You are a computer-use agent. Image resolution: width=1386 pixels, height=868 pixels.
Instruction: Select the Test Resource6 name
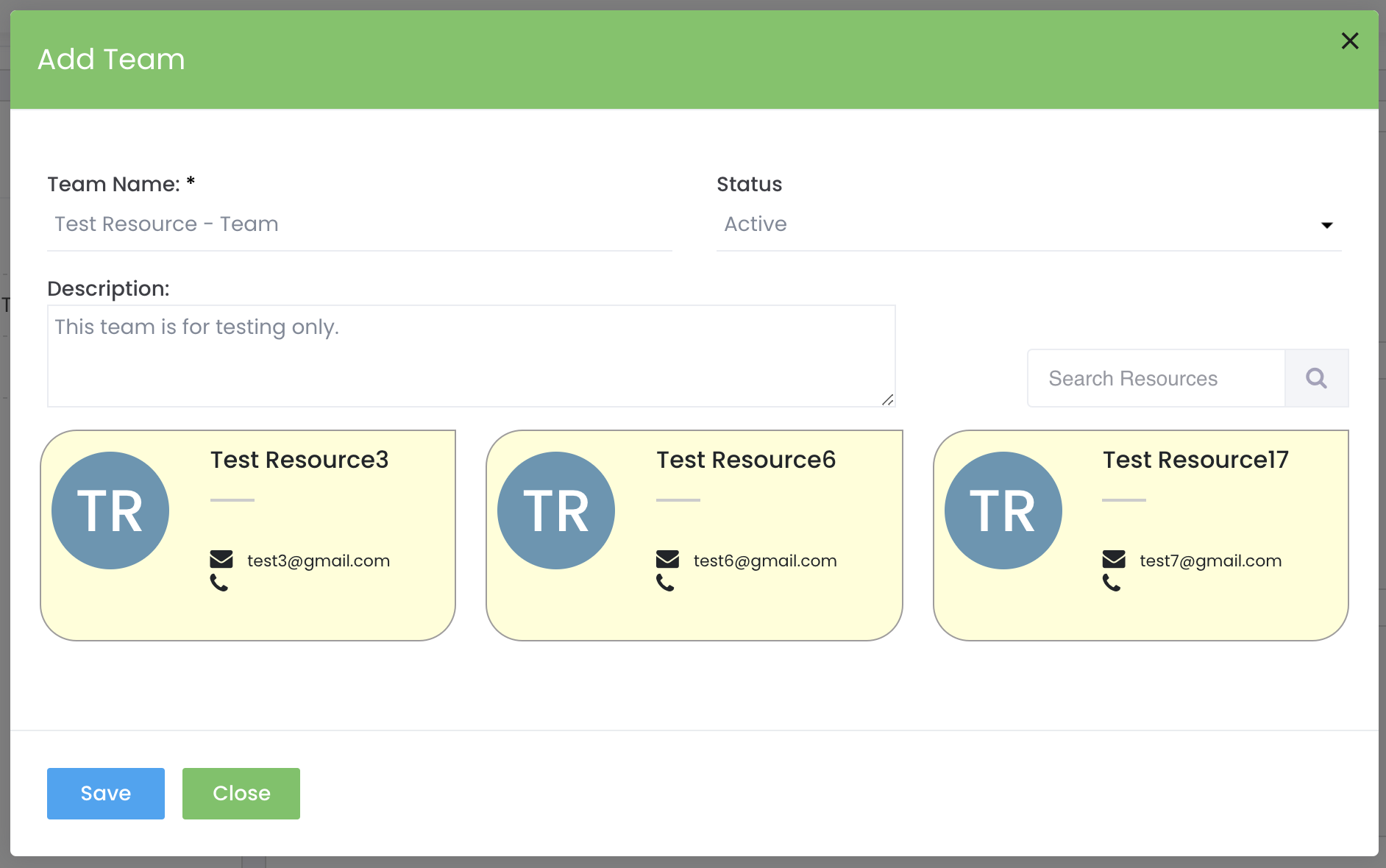pyautogui.click(x=746, y=460)
